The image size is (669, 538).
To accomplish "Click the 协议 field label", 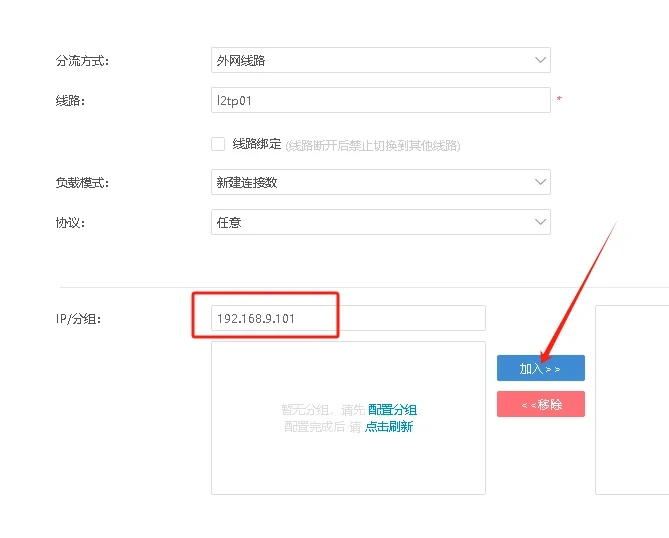I will pyautogui.click(x=70, y=223).
